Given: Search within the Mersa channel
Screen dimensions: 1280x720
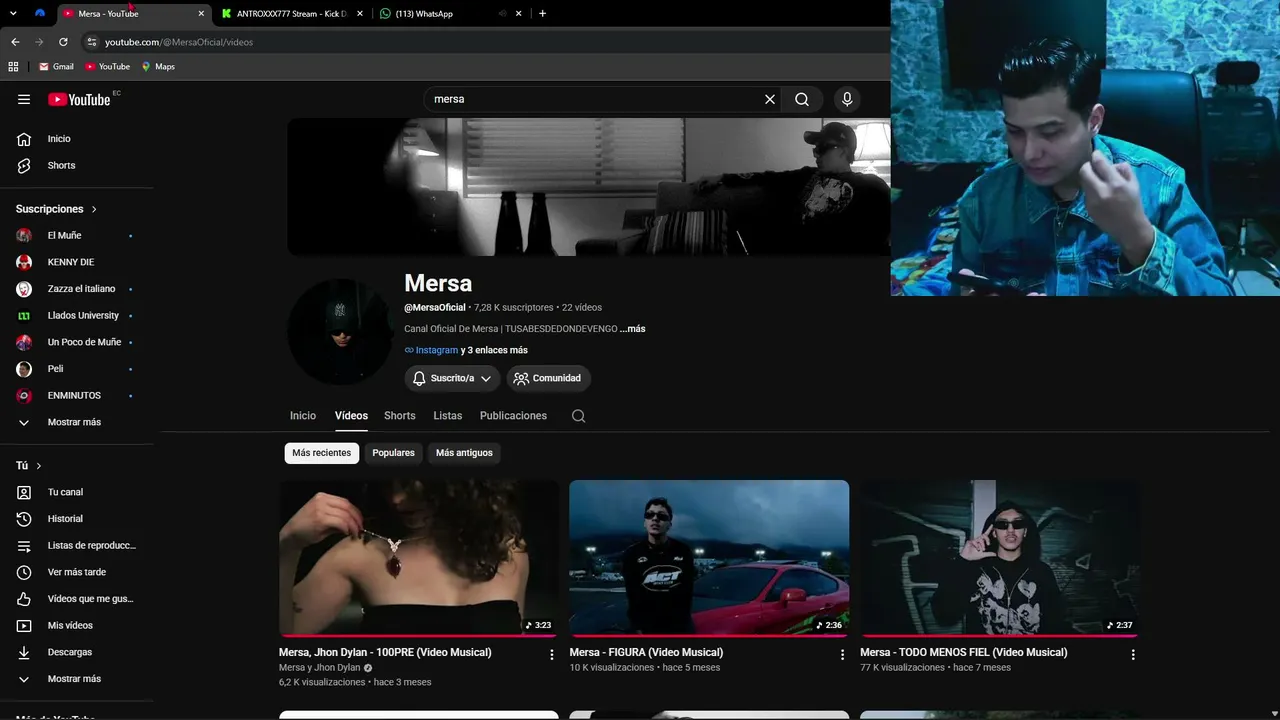Looking at the screenshot, I should pos(578,416).
